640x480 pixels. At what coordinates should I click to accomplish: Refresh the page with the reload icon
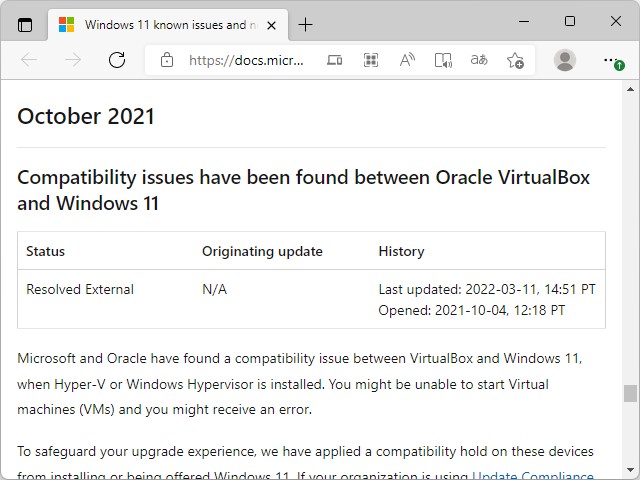[117, 60]
